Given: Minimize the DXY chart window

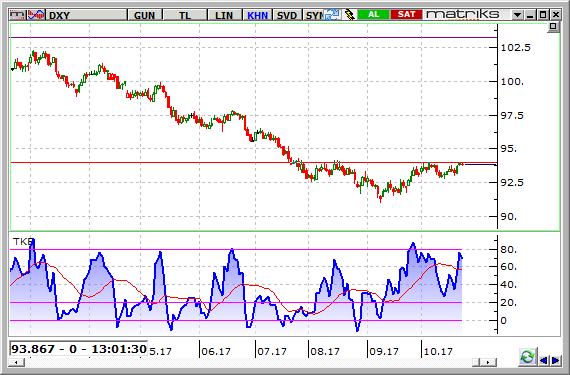Looking at the screenshot, I should (530, 15).
